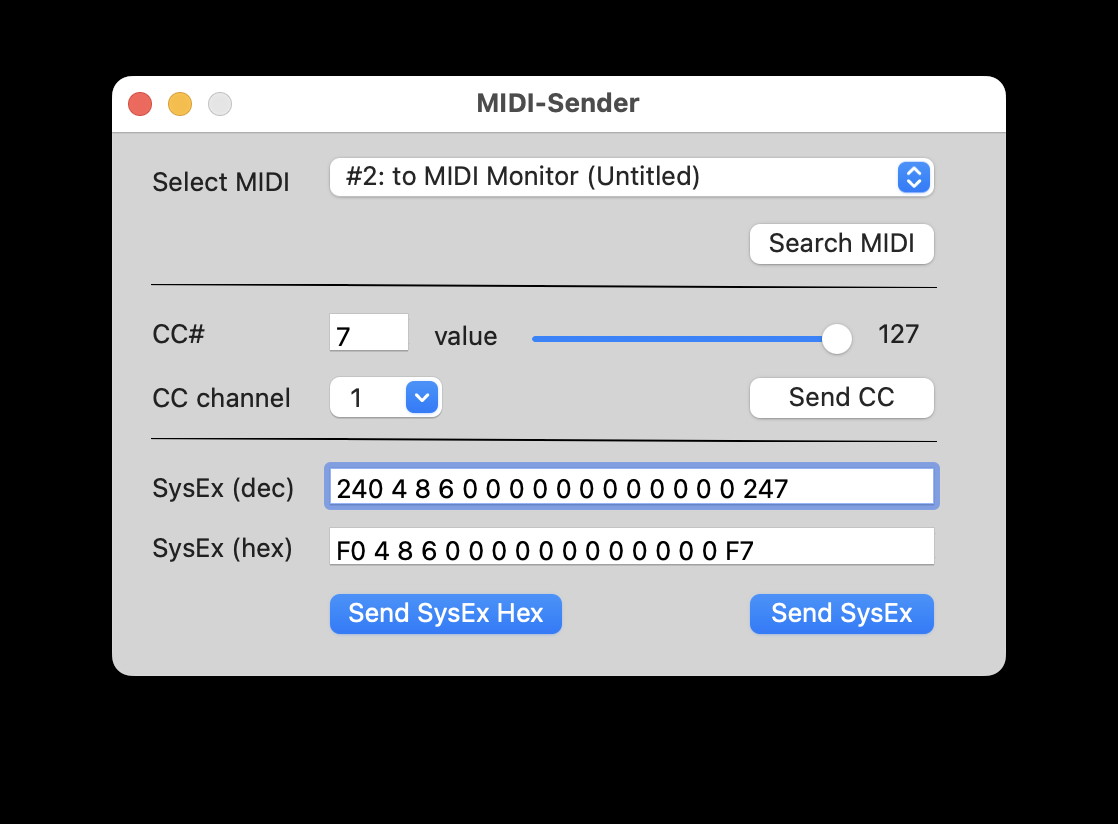Open the Select MIDI output dropdown
1118x824 pixels.
point(631,178)
